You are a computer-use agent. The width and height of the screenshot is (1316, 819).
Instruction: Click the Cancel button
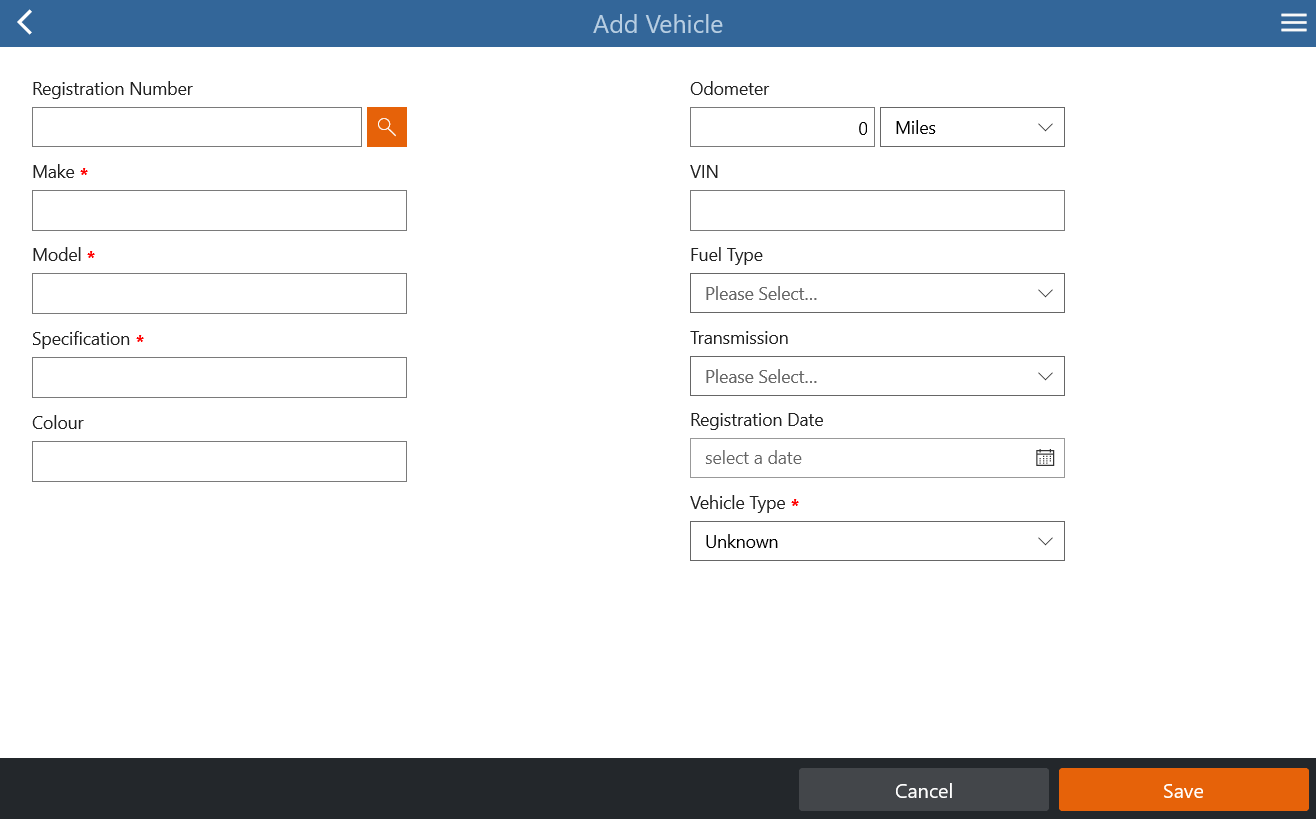tap(923, 790)
